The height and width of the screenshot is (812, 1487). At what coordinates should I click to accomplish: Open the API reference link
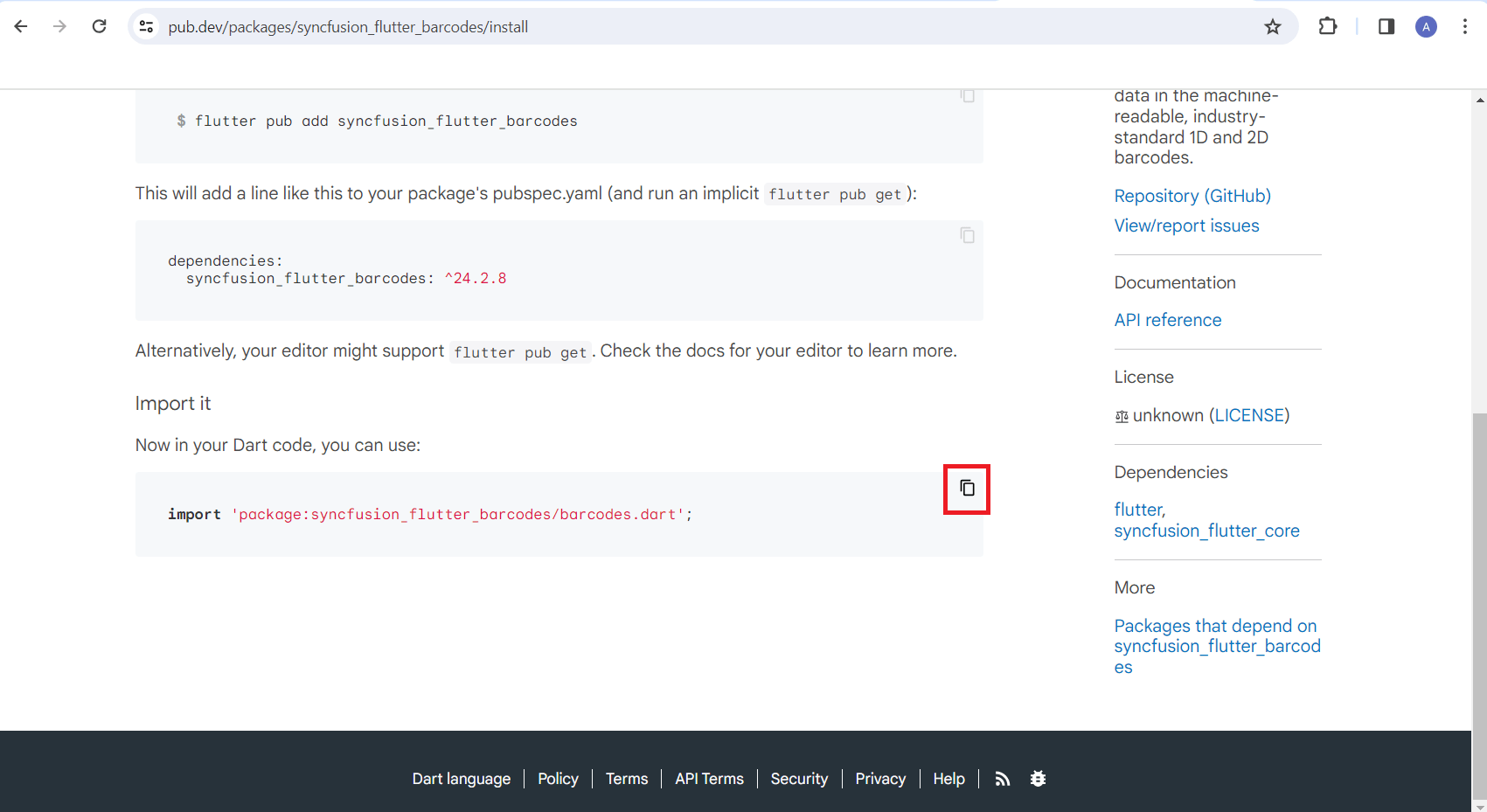point(1168,321)
